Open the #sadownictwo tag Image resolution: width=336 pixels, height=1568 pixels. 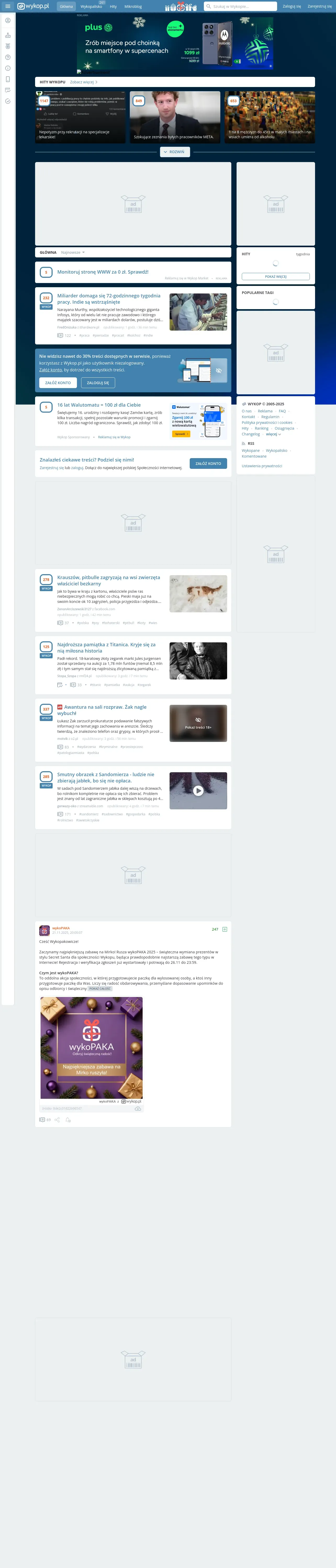(x=112, y=814)
